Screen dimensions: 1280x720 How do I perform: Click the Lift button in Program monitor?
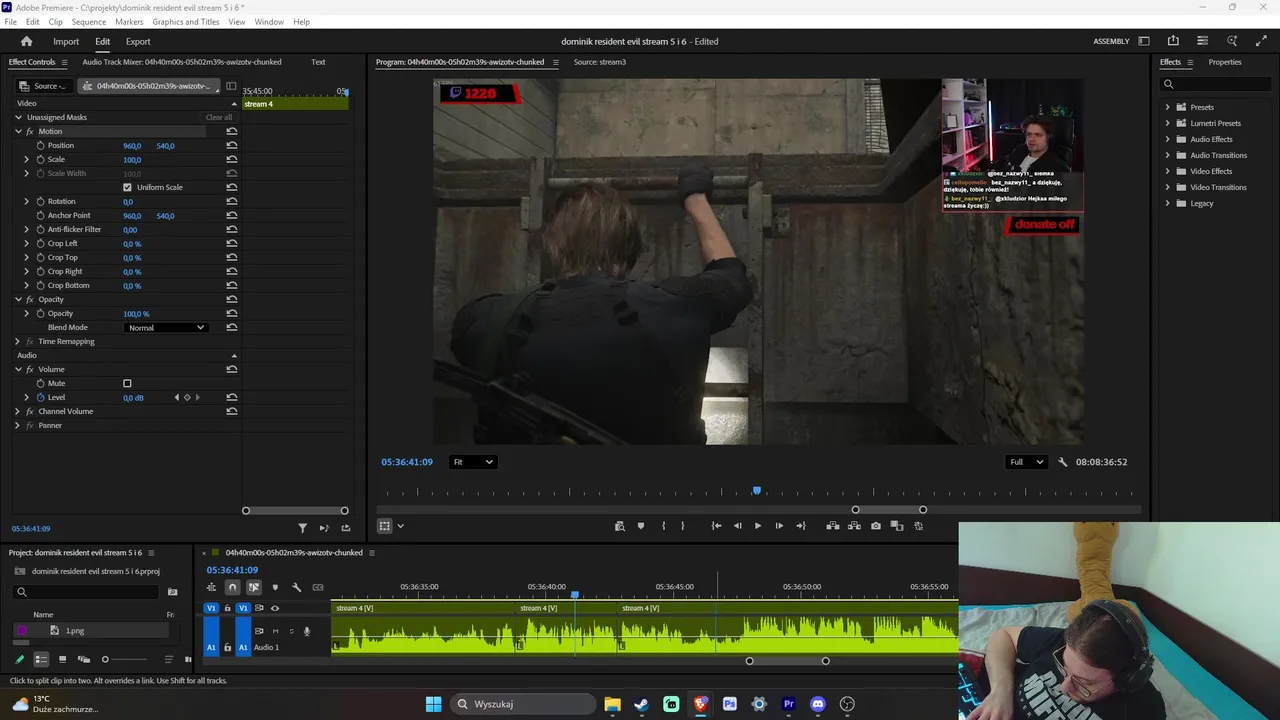[x=832, y=526]
